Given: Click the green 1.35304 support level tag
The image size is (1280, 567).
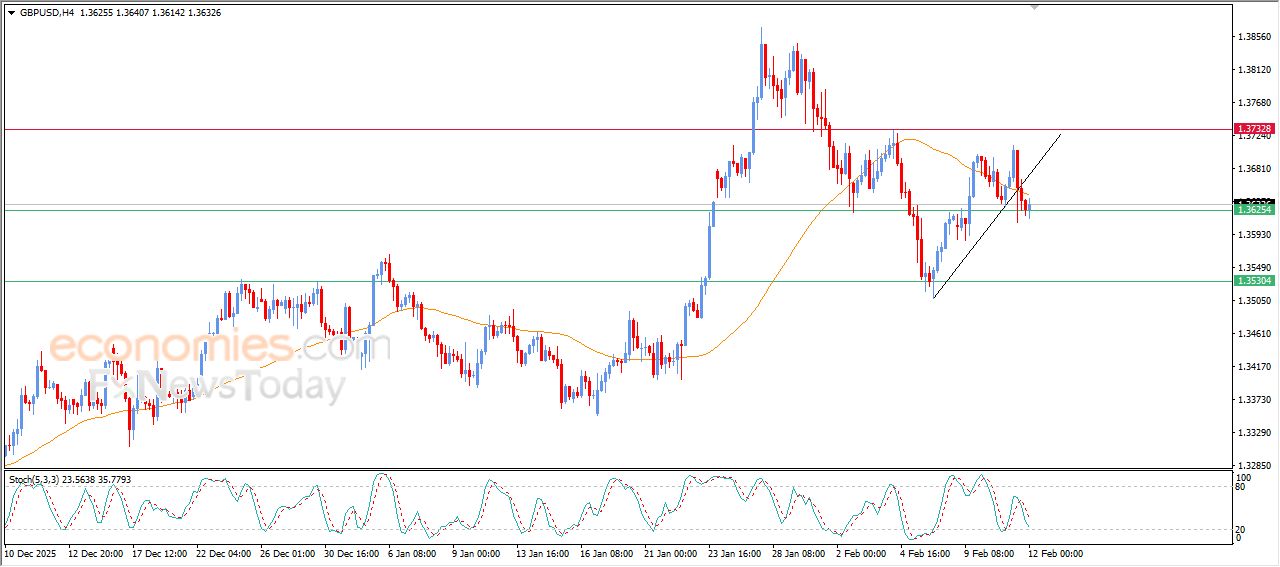Looking at the screenshot, I should pyautogui.click(x=1253, y=281).
